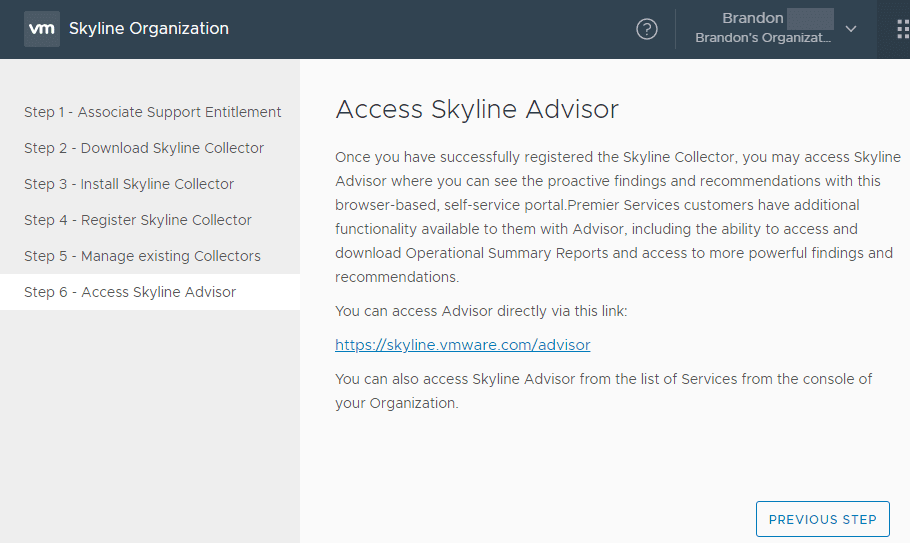Image resolution: width=910 pixels, height=543 pixels.
Task: Click the Skyline Organization title text
Action: (x=148, y=28)
